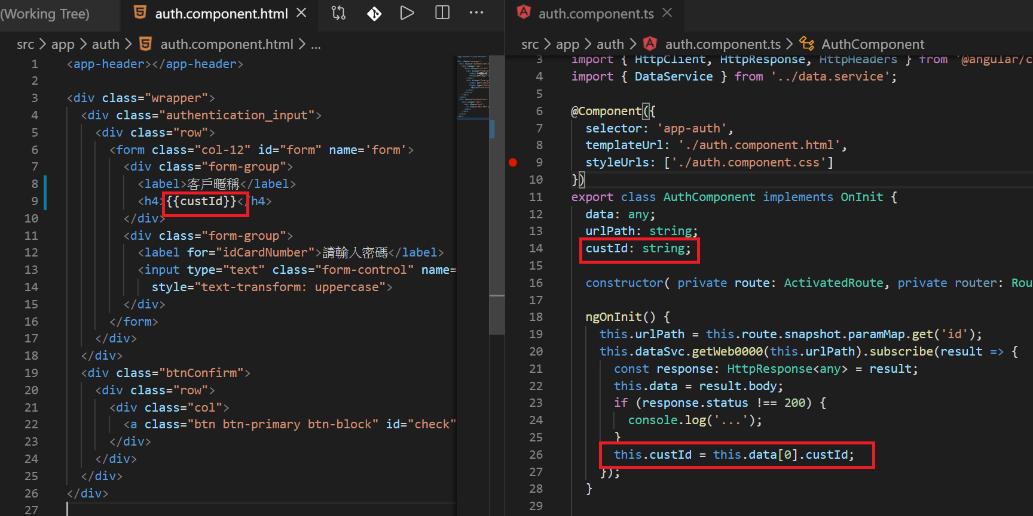Screen dimensions: 1033x516
Task: Click the compare changes icon in toolbar
Action: click(339, 13)
